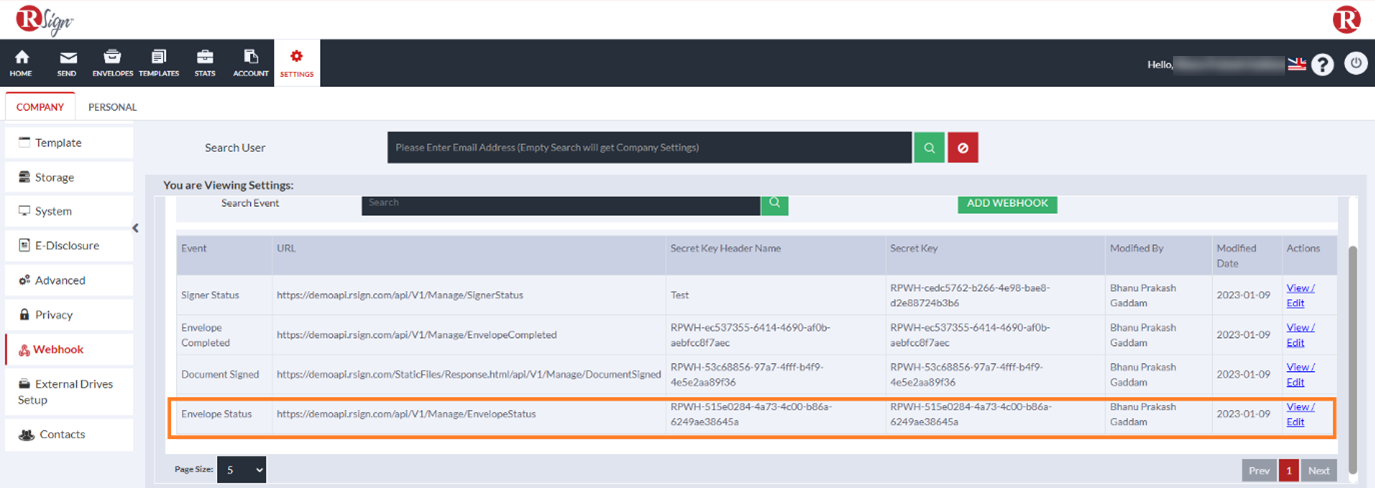Open Contacts in sidebar
This screenshot has width=1375, height=488.
(69, 434)
